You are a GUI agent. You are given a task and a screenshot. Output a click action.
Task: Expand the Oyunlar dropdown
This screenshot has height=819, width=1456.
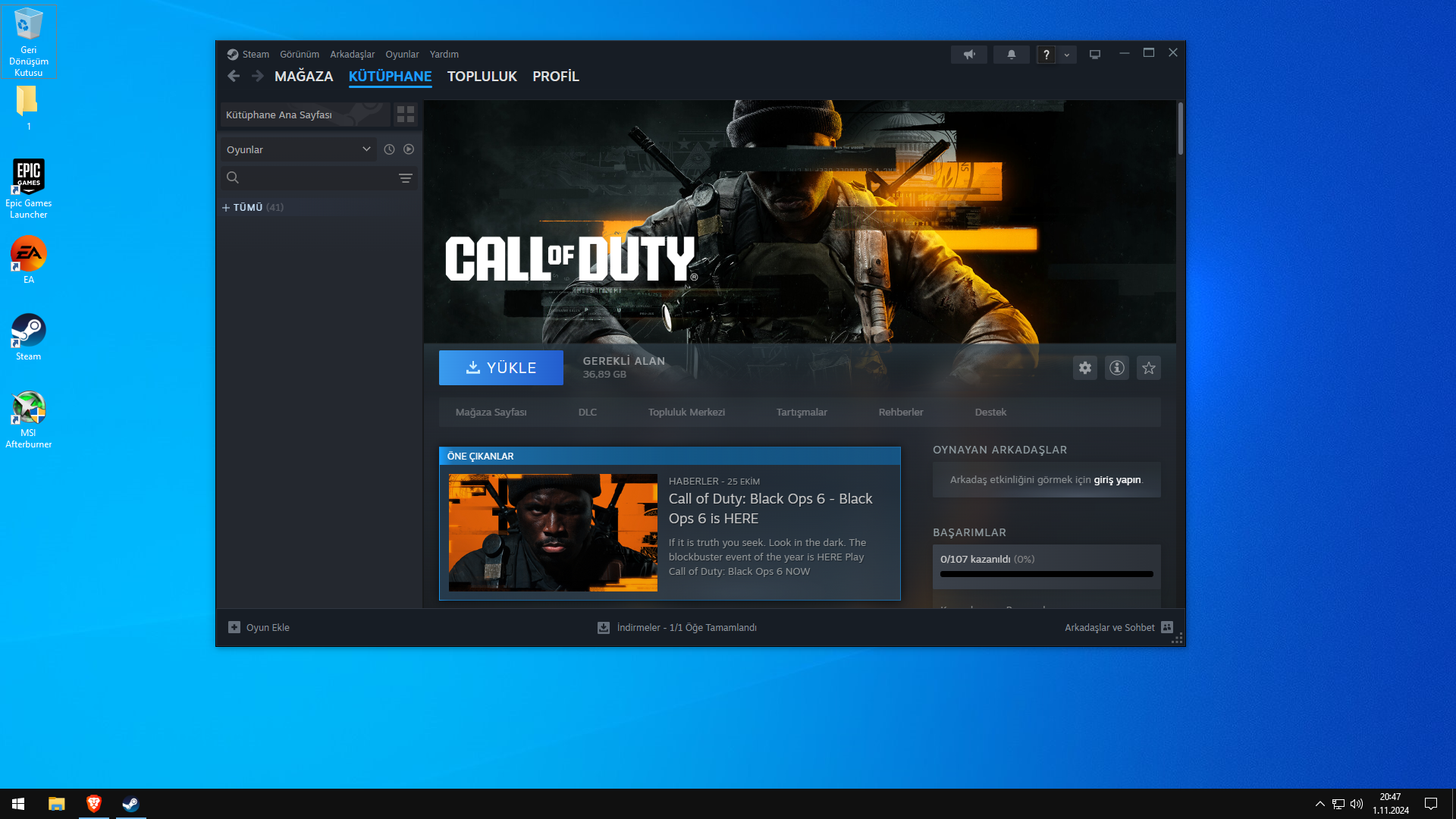coord(298,149)
